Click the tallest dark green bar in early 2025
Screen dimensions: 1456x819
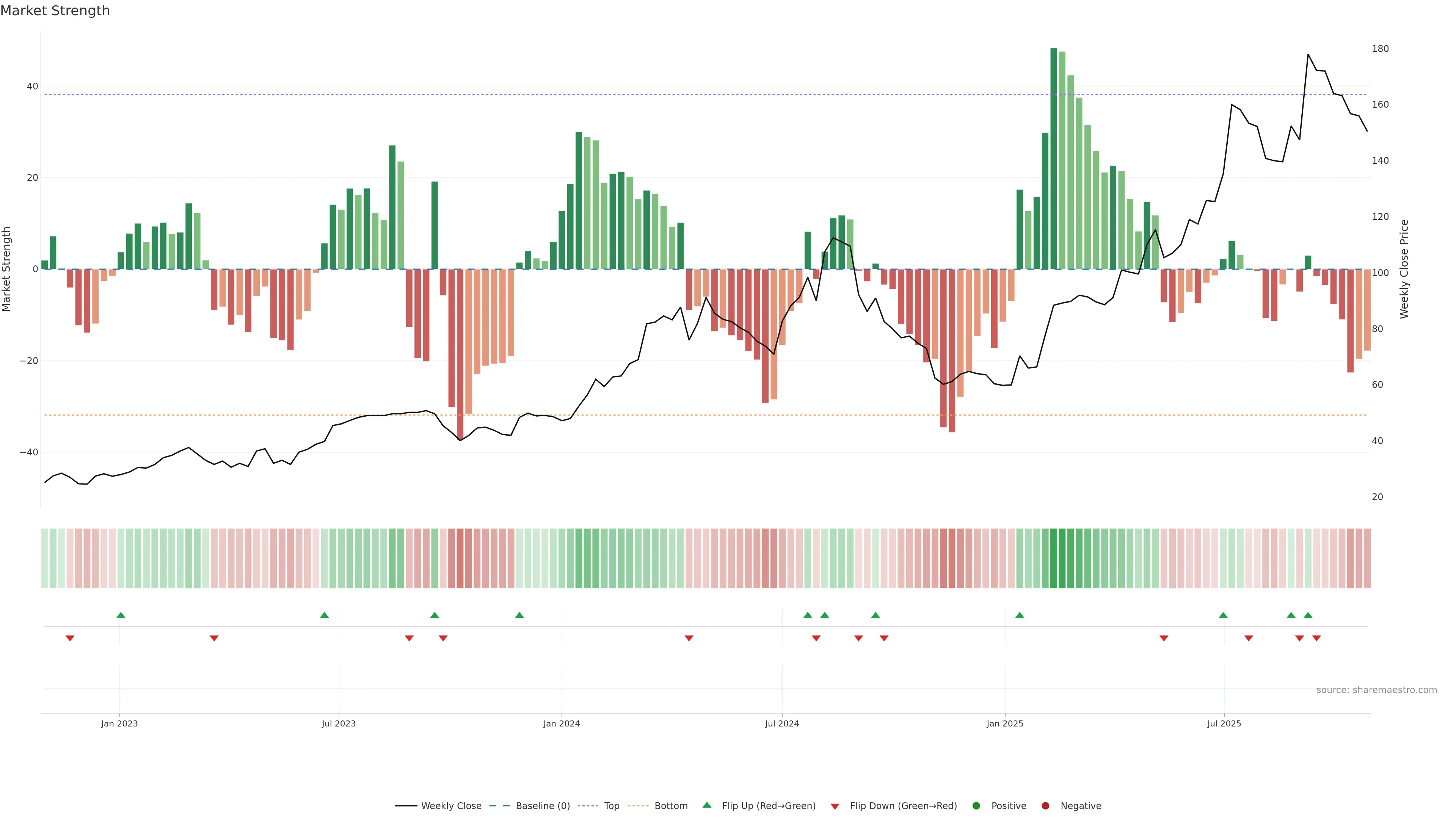(1054, 158)
